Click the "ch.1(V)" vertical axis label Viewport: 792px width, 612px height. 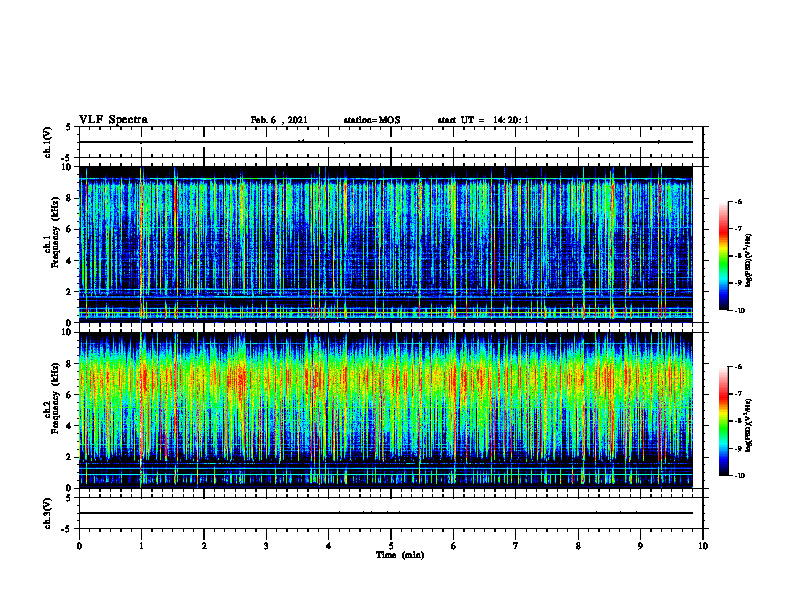[x=47, y=142]
